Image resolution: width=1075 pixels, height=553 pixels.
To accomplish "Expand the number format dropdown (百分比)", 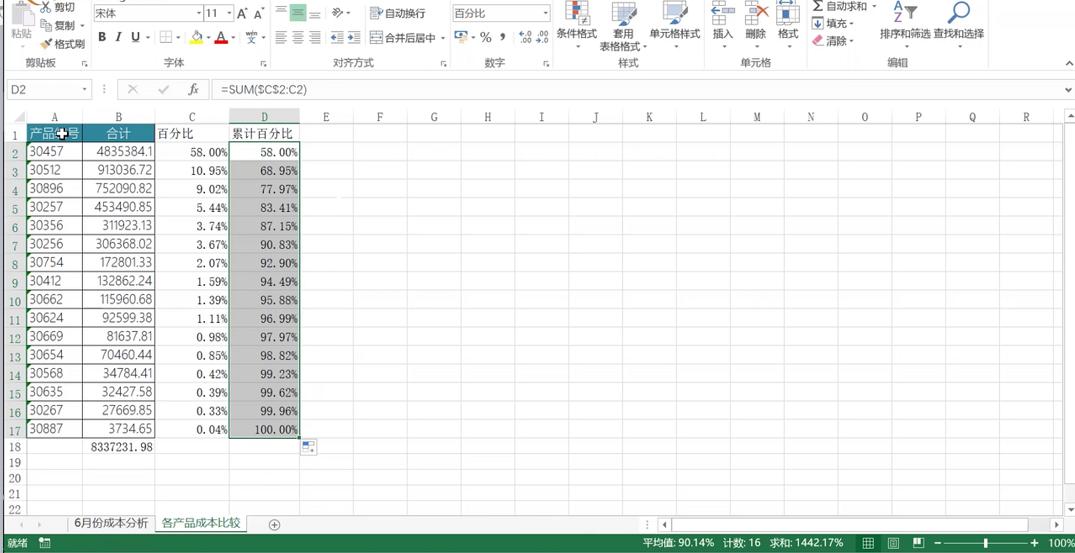I will click(x=545, y=14).
